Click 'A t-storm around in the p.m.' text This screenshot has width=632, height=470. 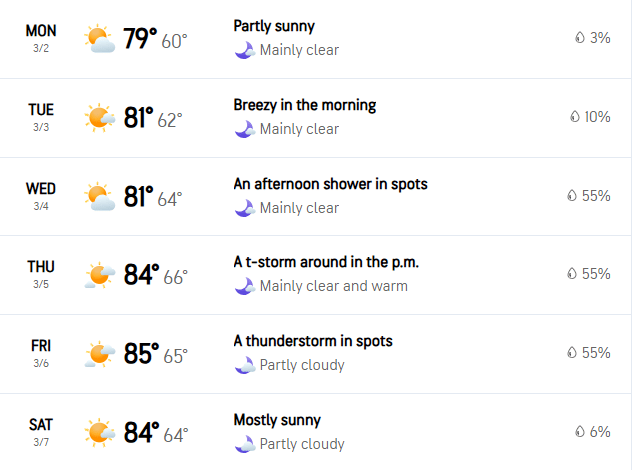point(326,262)
